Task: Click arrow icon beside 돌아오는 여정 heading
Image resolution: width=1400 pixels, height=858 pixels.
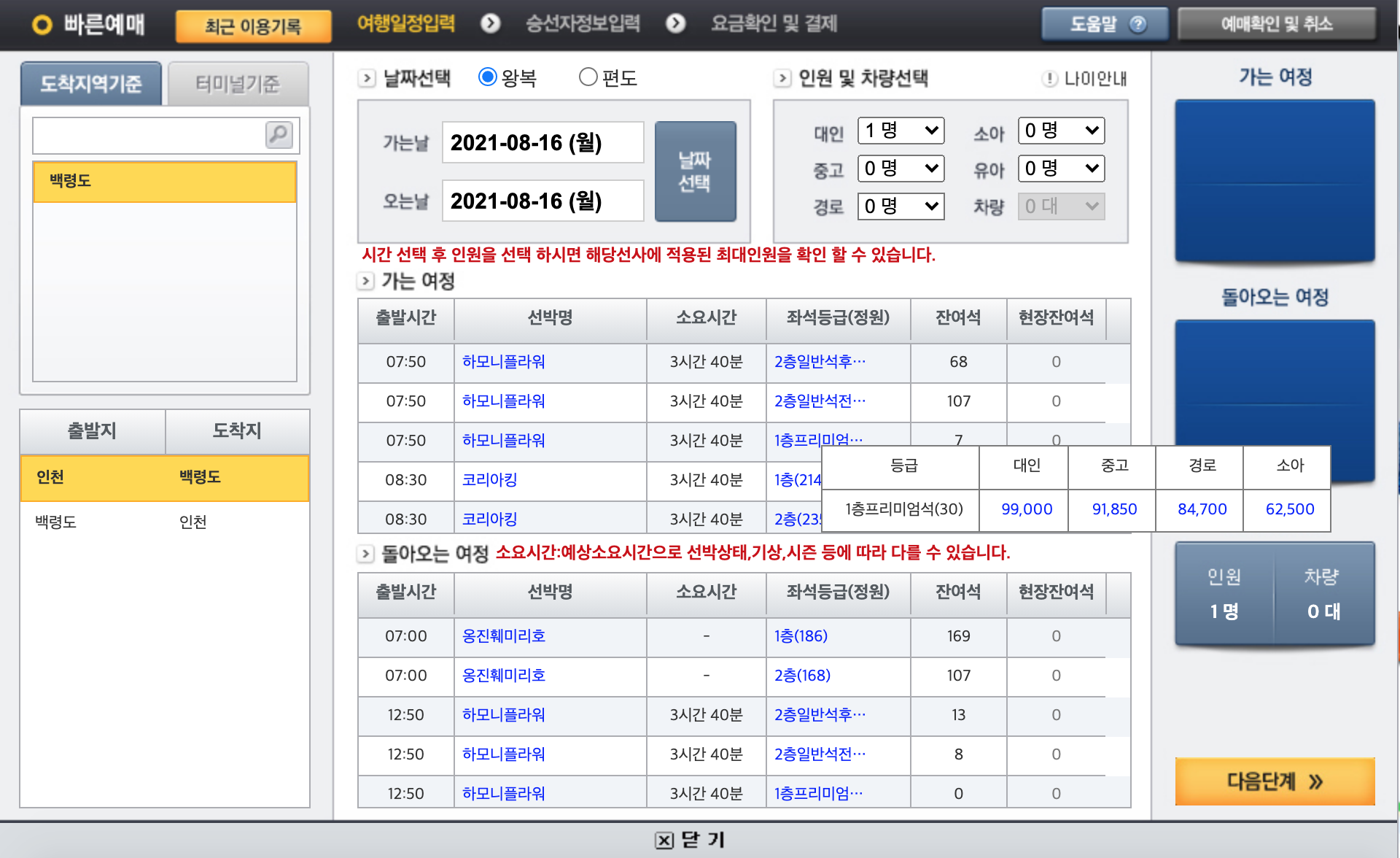Action: coord(366,554)
